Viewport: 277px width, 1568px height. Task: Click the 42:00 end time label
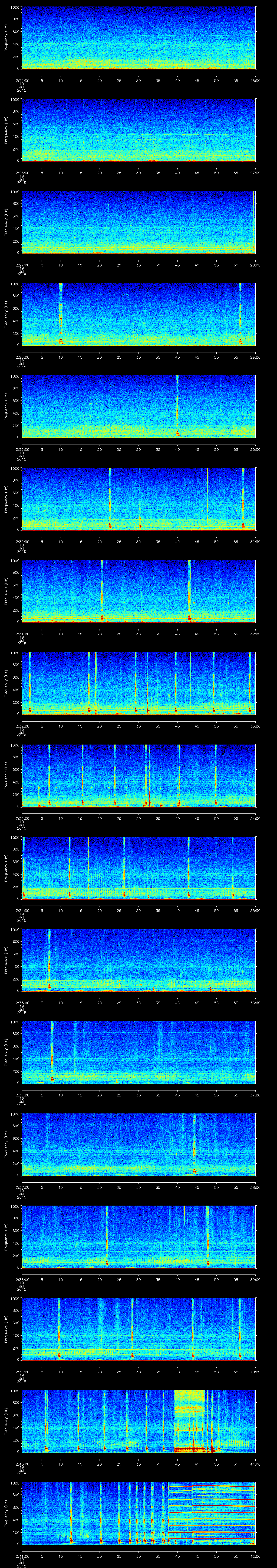tap(255, 1556)
